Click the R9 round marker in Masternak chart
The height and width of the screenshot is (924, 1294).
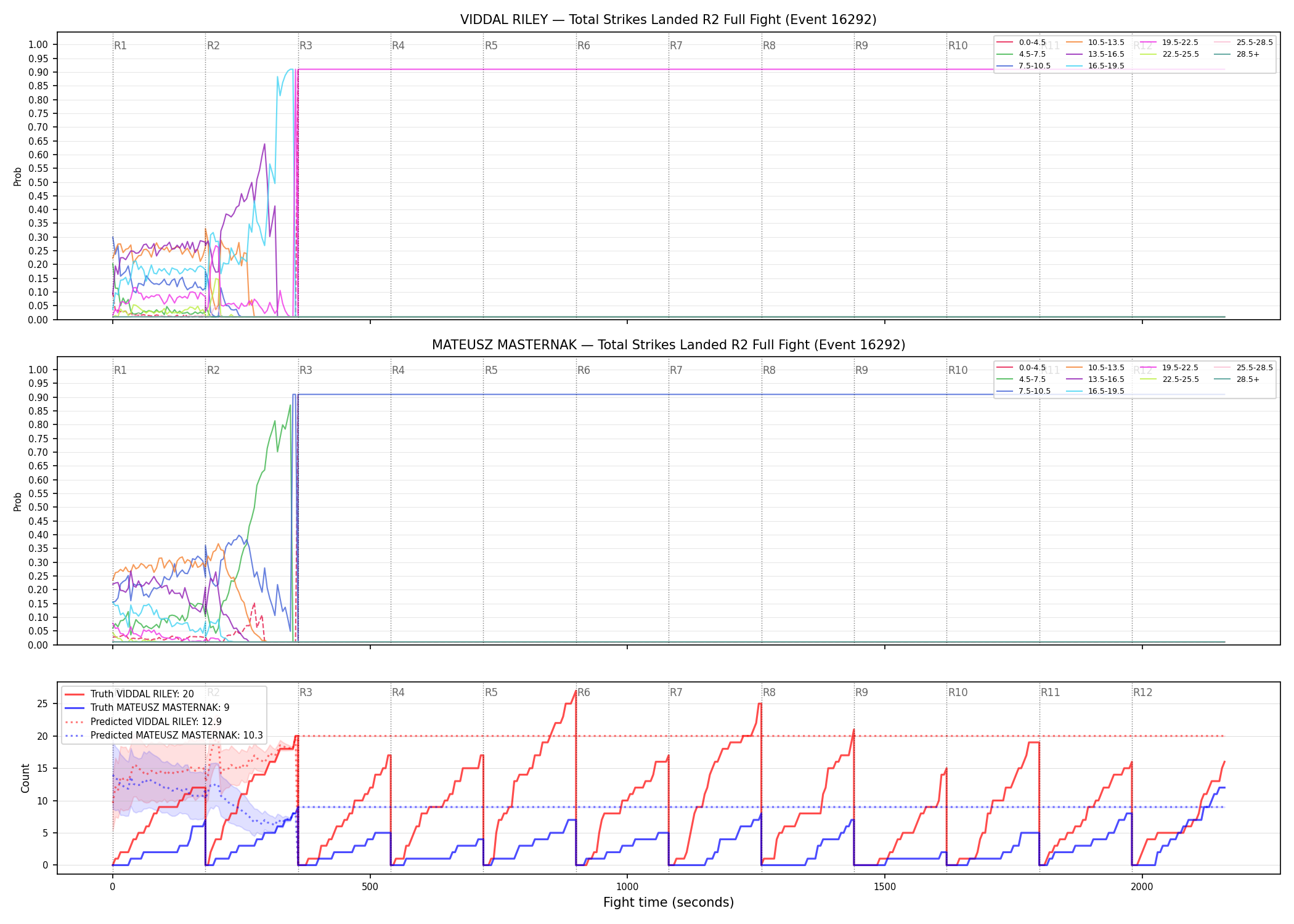pyautogui.click(x=861, y=370)
